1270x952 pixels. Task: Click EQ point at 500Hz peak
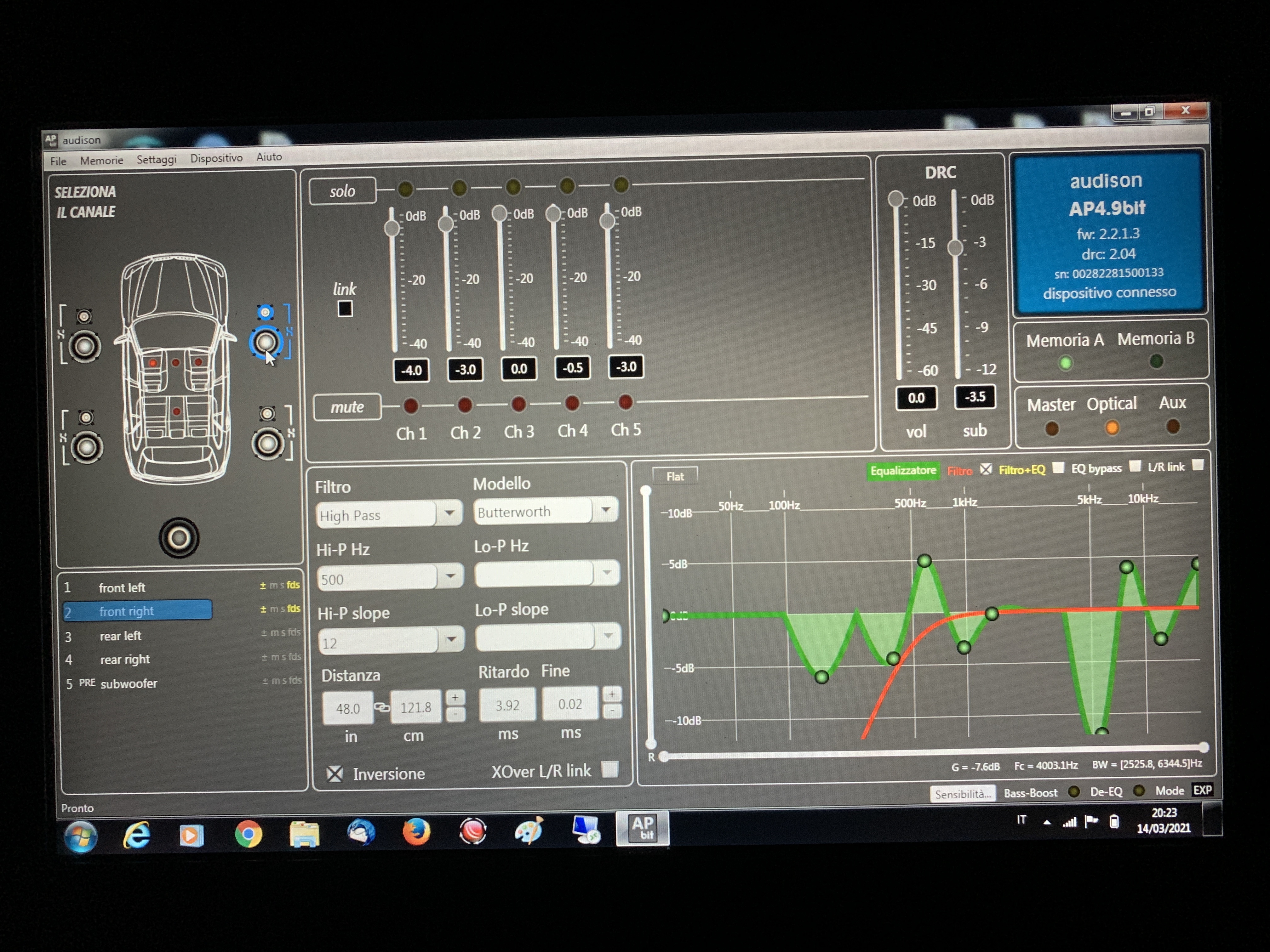(x=924, y=561)
